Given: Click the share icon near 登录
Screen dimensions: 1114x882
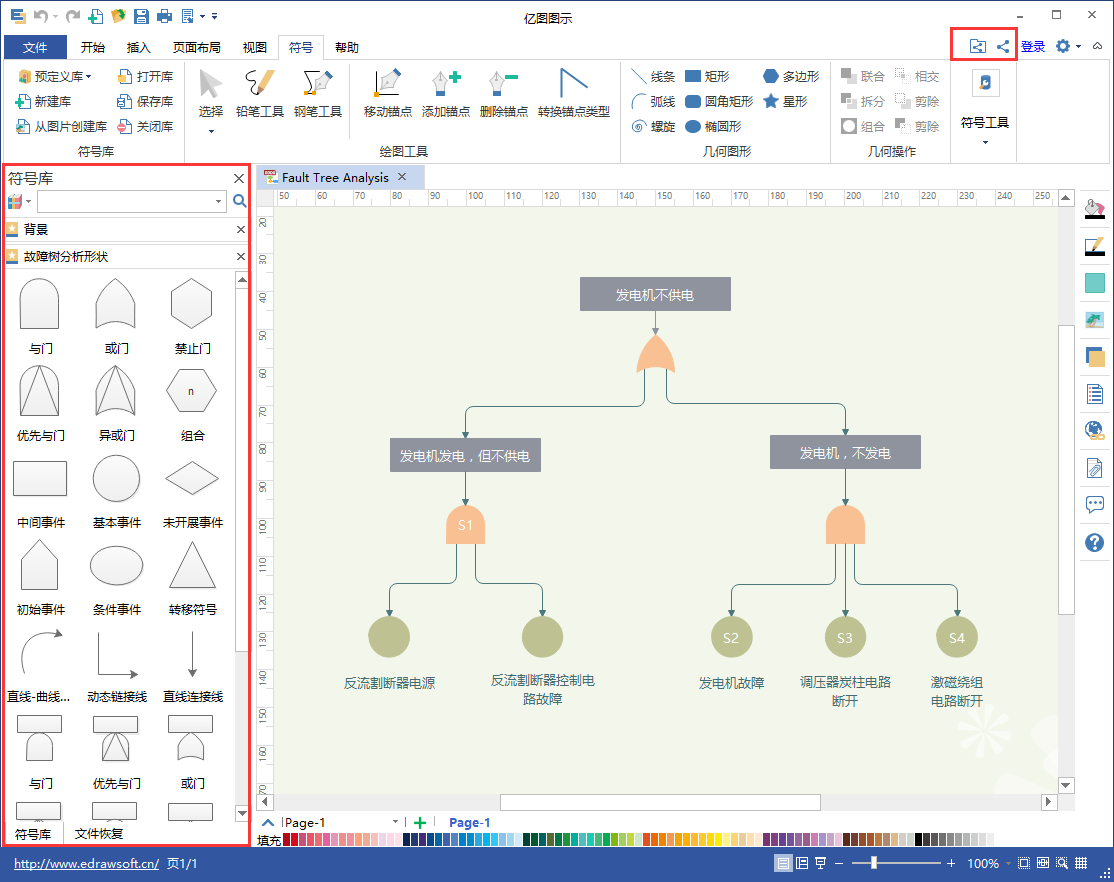Looking at the screenshot, I should (1002, 46).
